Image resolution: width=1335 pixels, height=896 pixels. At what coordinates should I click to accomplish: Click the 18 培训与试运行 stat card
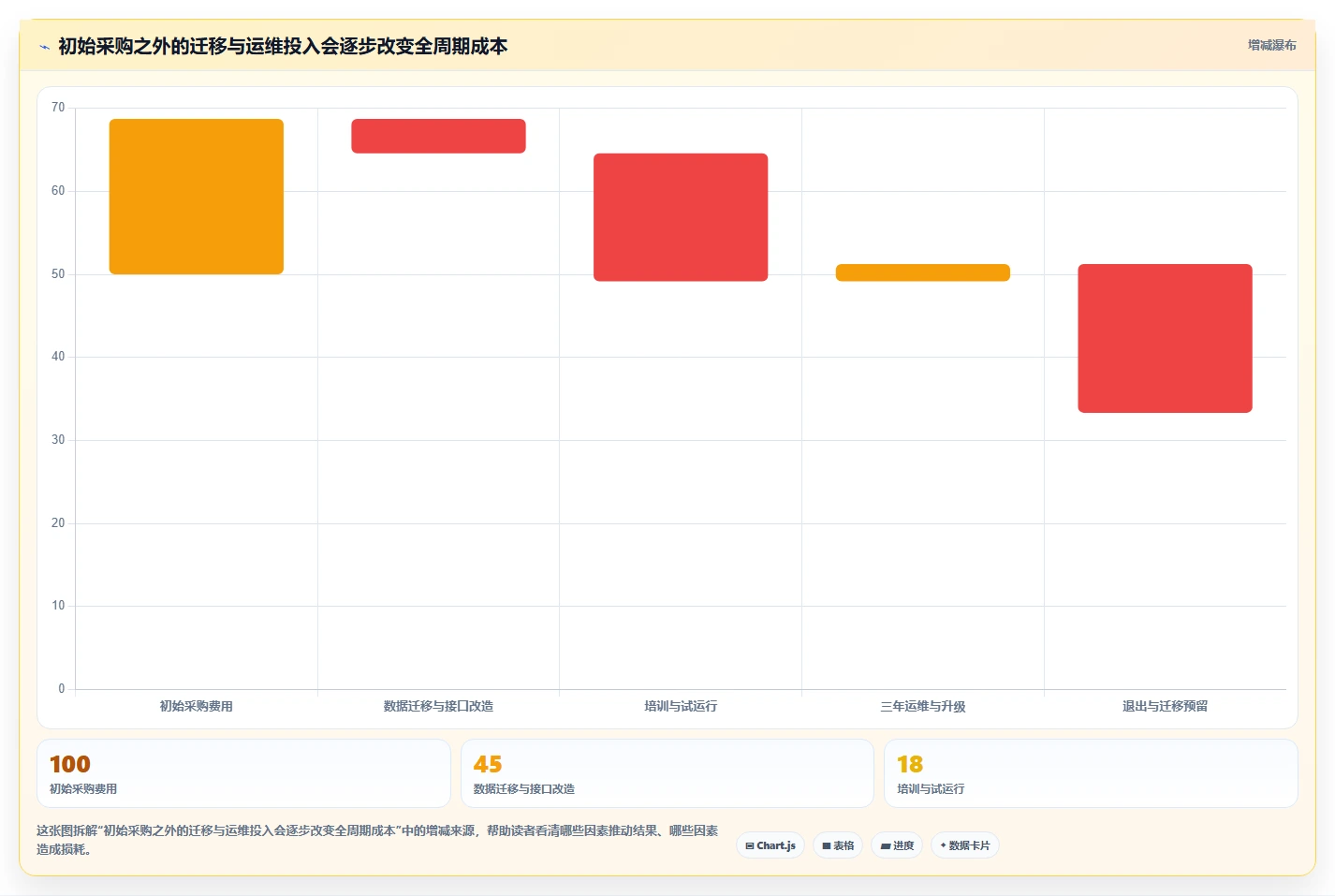[x=1091, y=773]
